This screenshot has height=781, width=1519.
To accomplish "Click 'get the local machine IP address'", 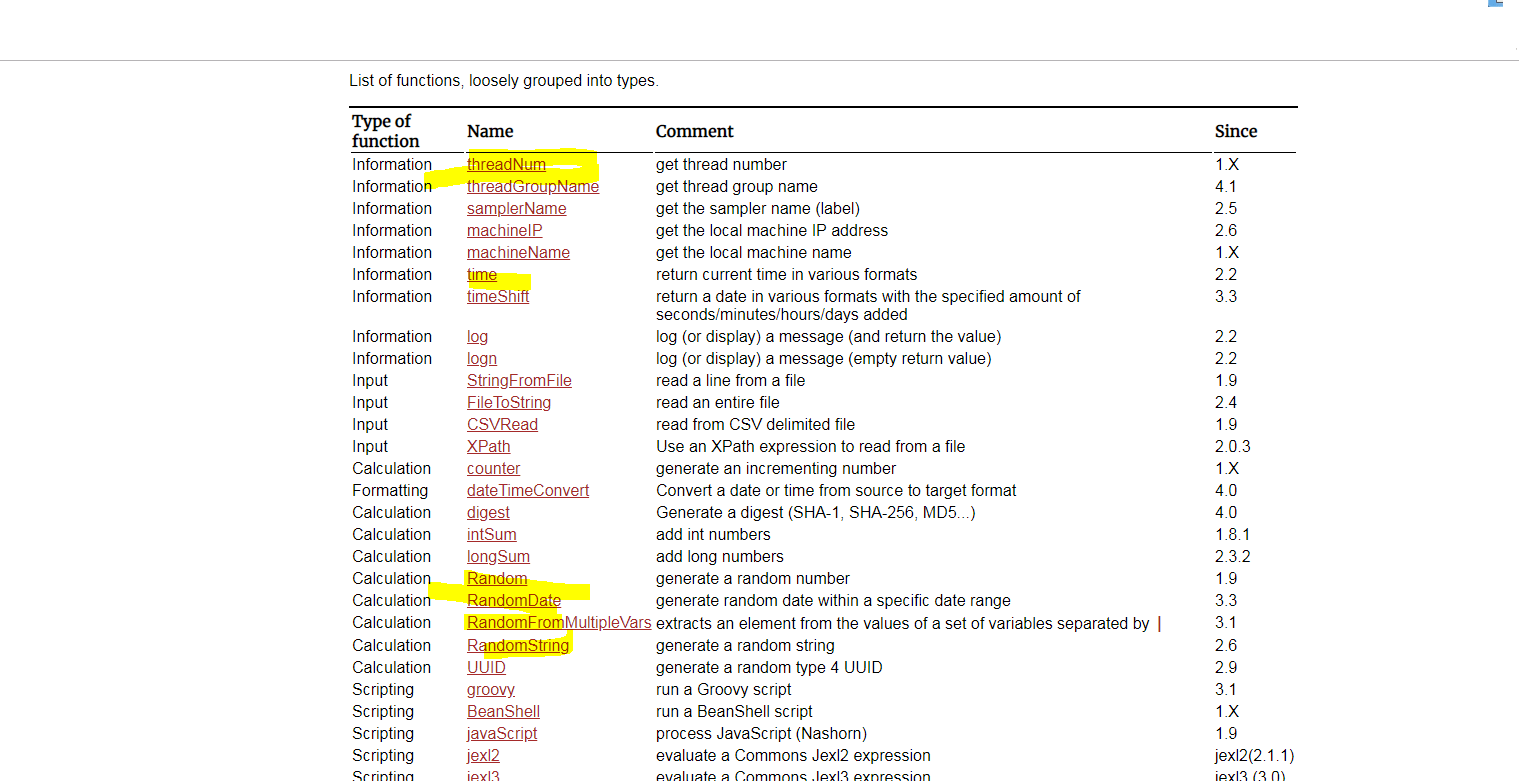I will coord(772,230).
